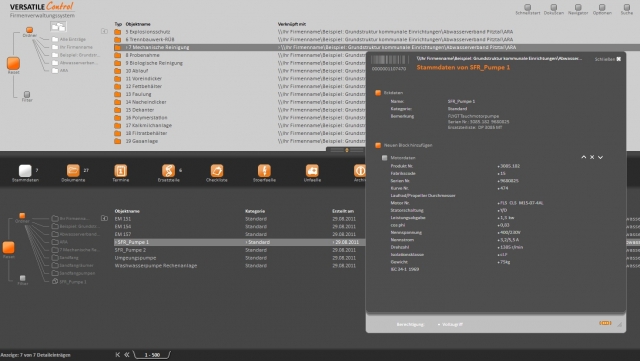Click the orange Ordner node in the lower tree
640x361 pixels.
click(x=22, y=216)
